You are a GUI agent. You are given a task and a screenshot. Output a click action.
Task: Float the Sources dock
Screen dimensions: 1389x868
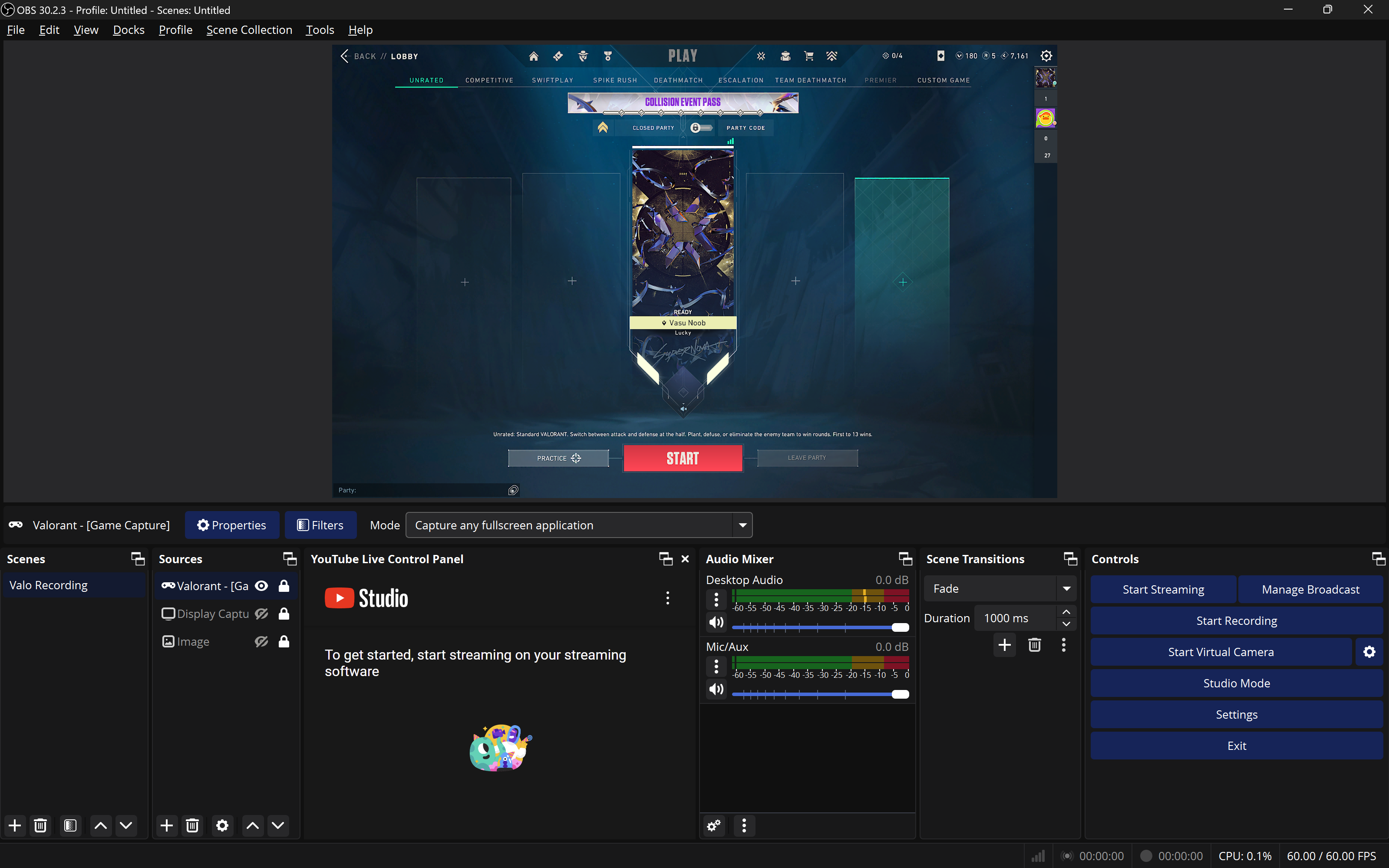[290, 558]
